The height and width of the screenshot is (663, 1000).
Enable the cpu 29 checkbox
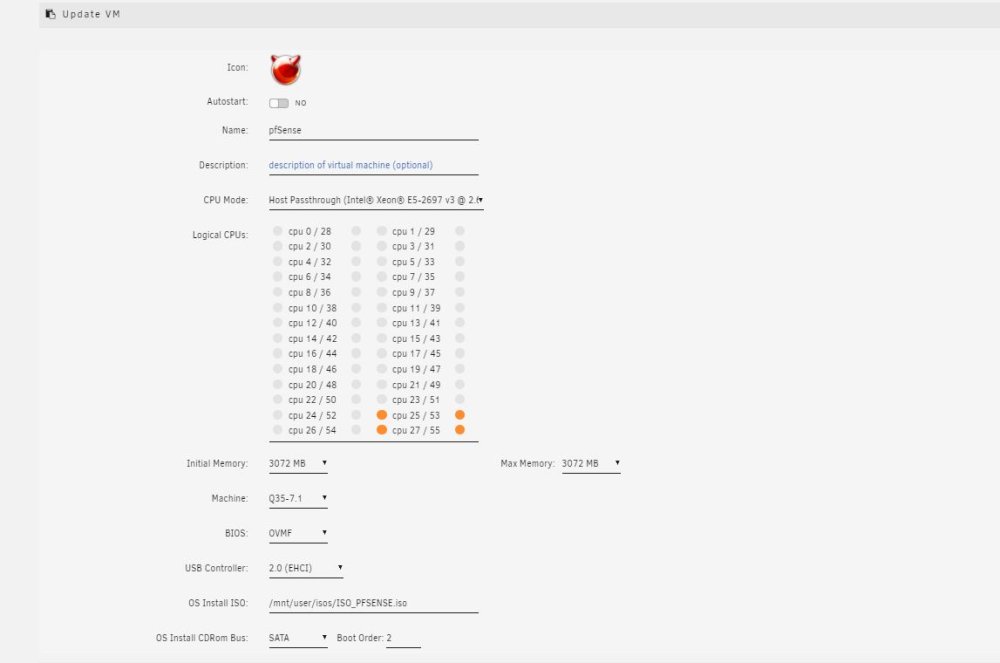point(460,231)
